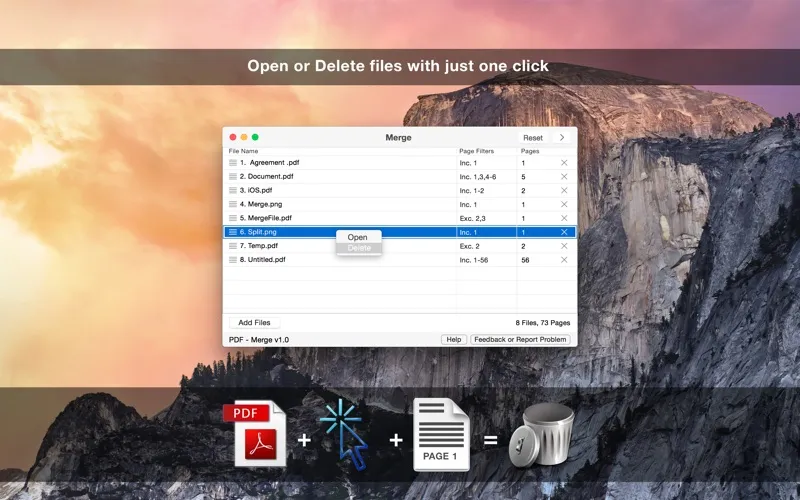800x500 pixels.
Task: Click the X icon on Split.png row
Action: (563, 232)
